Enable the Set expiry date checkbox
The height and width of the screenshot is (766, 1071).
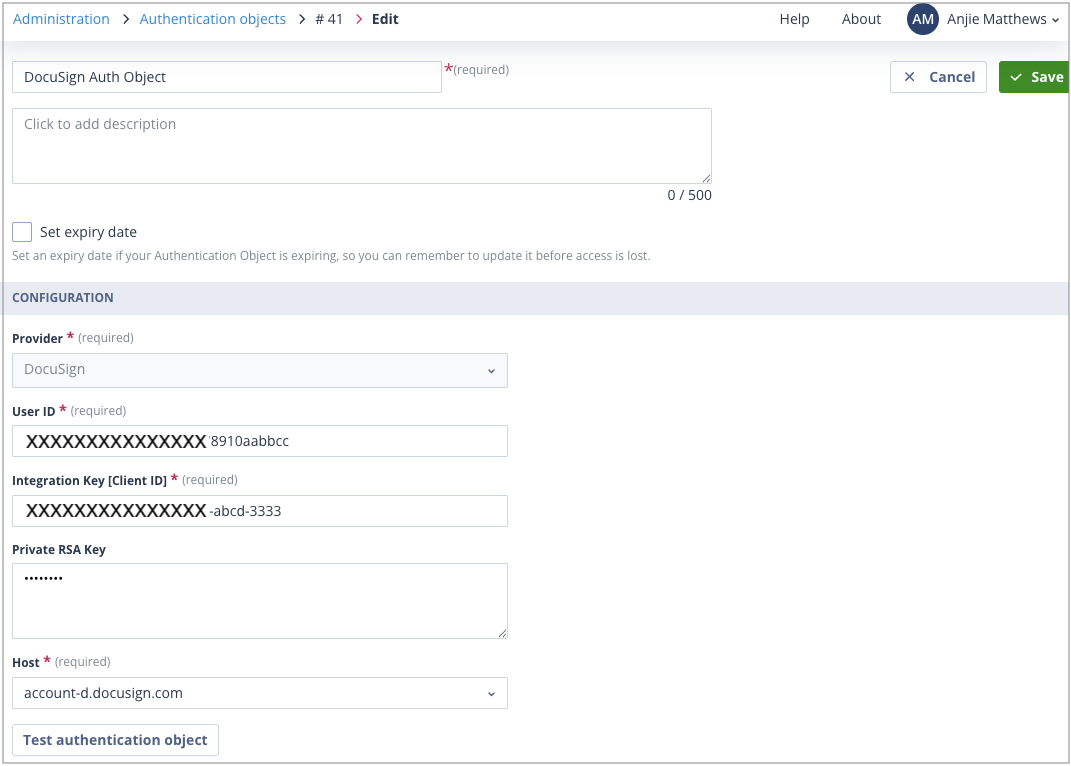coord(22,232)
